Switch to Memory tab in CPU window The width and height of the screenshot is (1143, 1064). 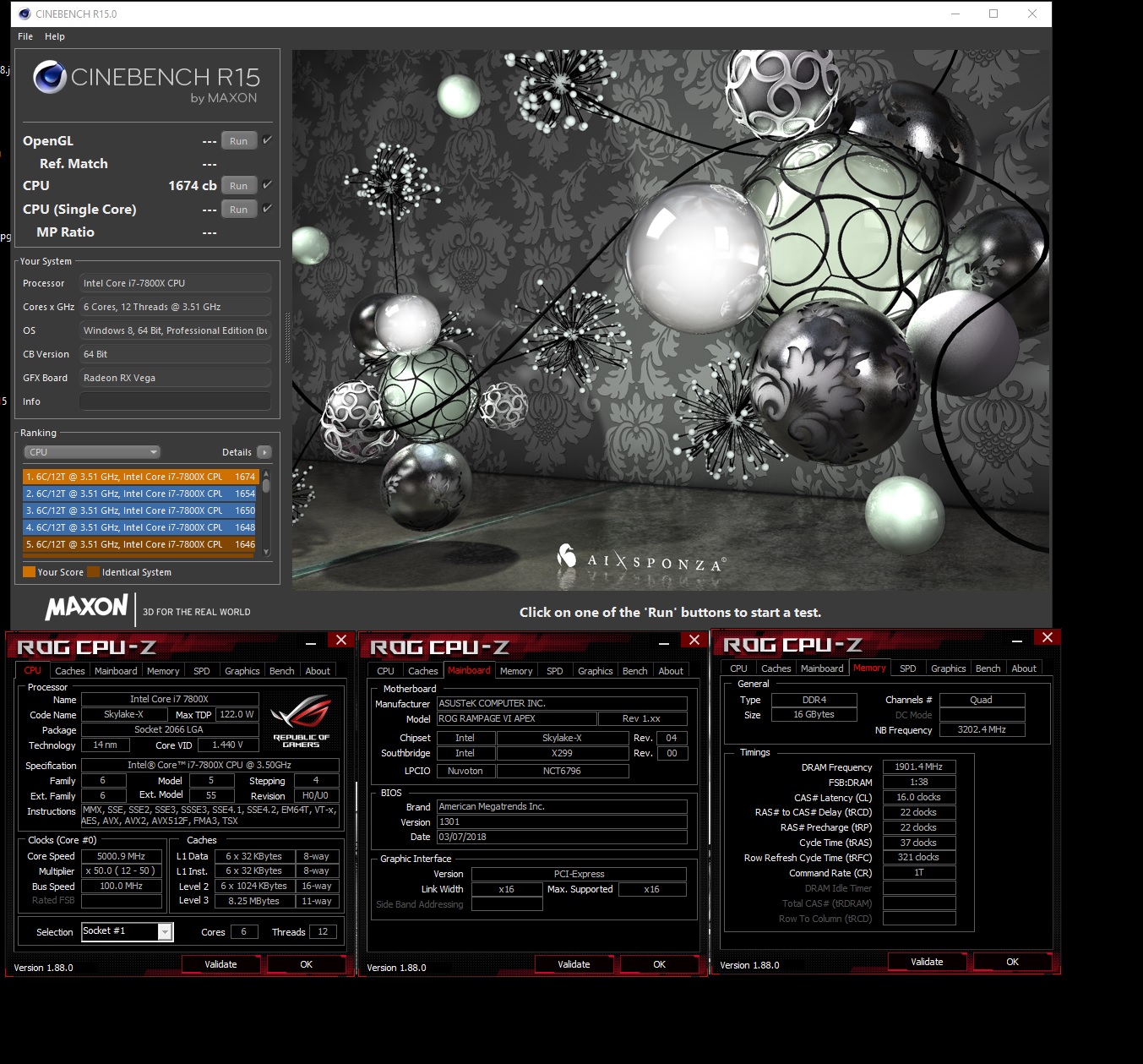point(163,671)
